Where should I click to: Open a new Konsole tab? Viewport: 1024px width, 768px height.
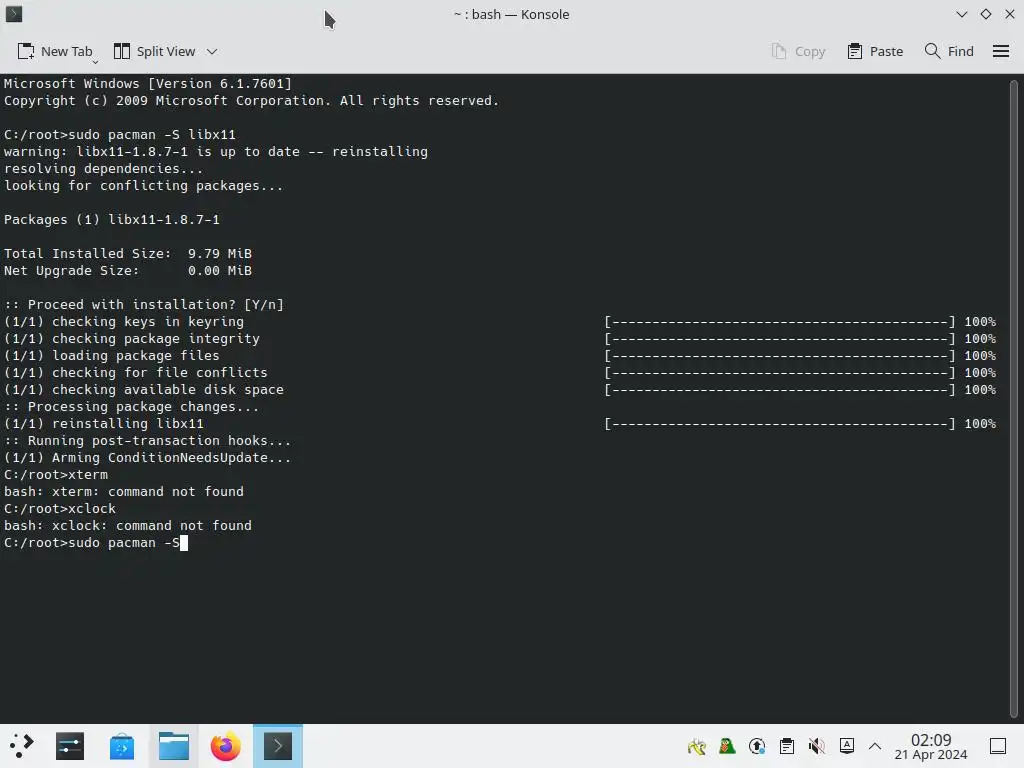pyautogui.click(x=55, y=52)
